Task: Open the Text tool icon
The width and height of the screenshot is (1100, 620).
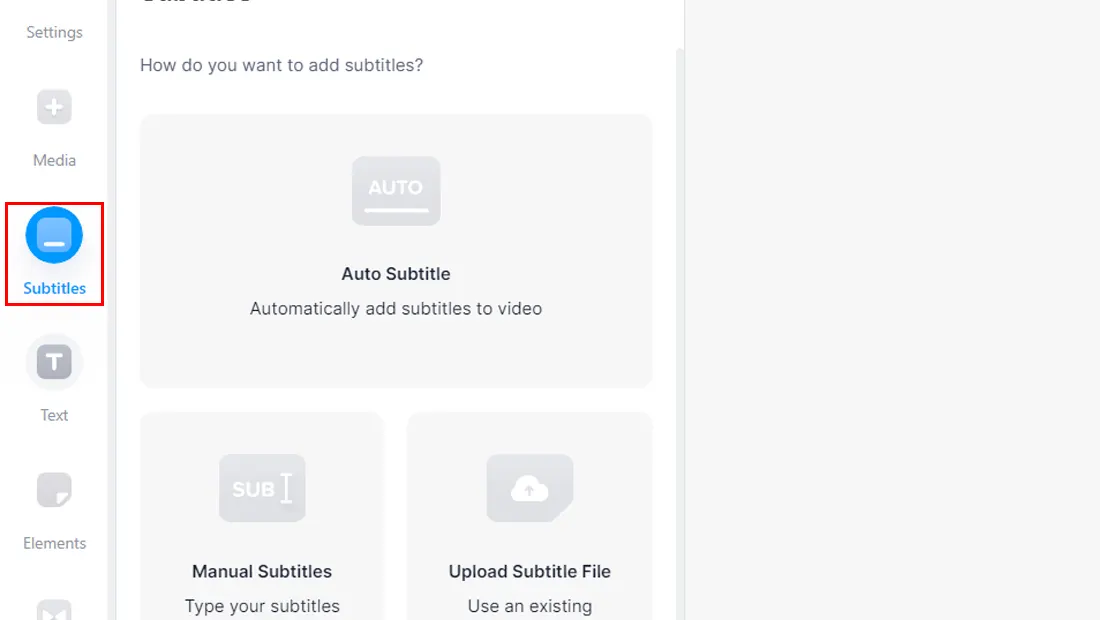Action: point(54,362)
